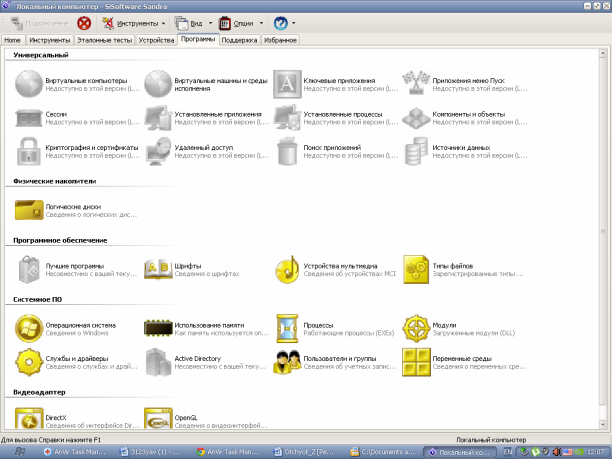The width and height of the screenshot is (612, 459).
Task: Open the 3123yav (1) taskbar window
Action: pos(151,452)
